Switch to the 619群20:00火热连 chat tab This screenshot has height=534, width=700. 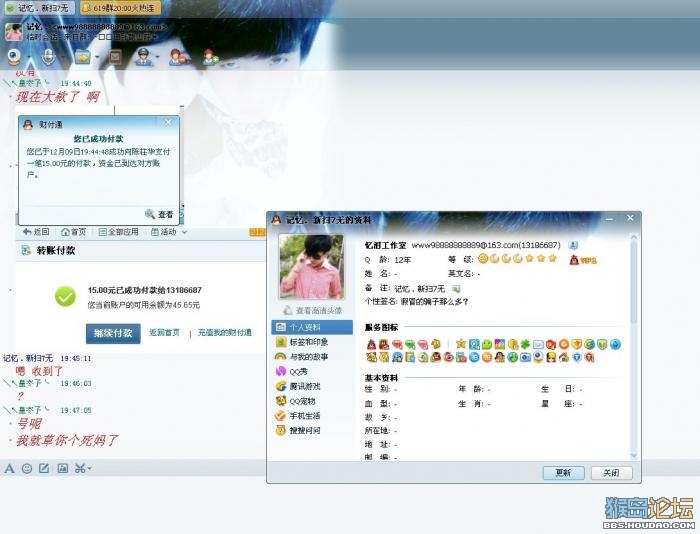pyautogui.click(x=121, y=8)
